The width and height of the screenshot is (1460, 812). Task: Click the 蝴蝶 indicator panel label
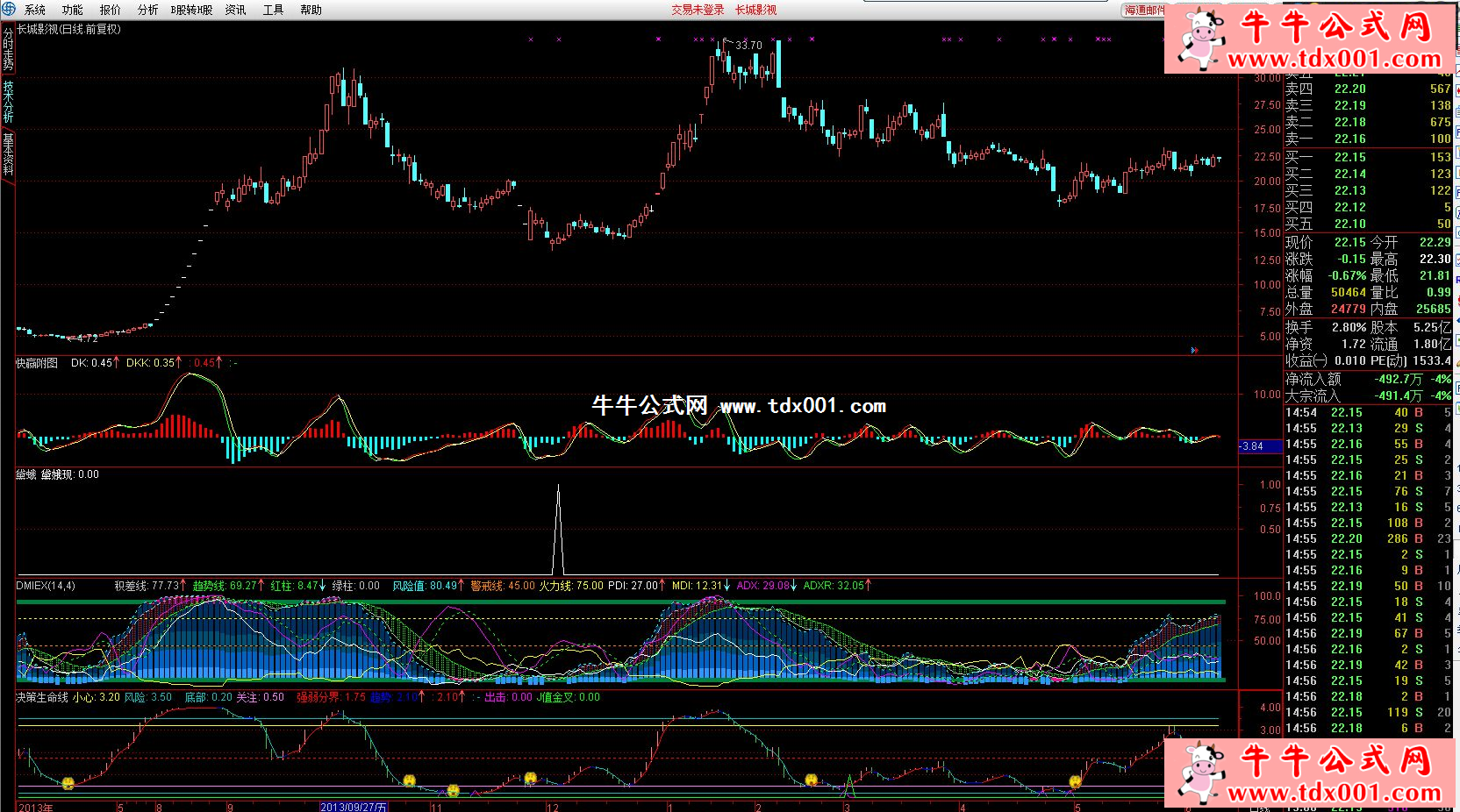point(26,474)
